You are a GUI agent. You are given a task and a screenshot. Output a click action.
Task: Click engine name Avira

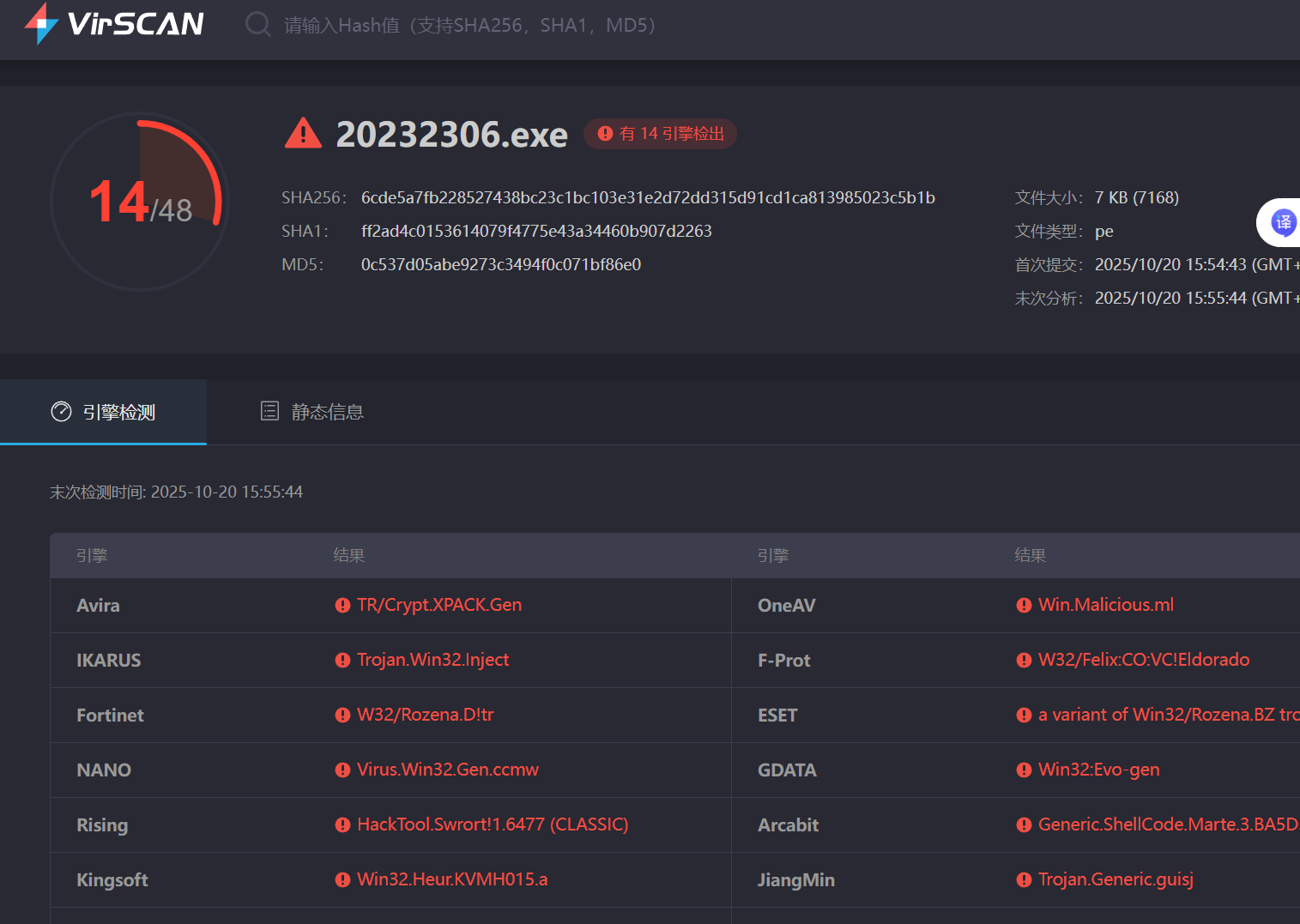point(98,606)
